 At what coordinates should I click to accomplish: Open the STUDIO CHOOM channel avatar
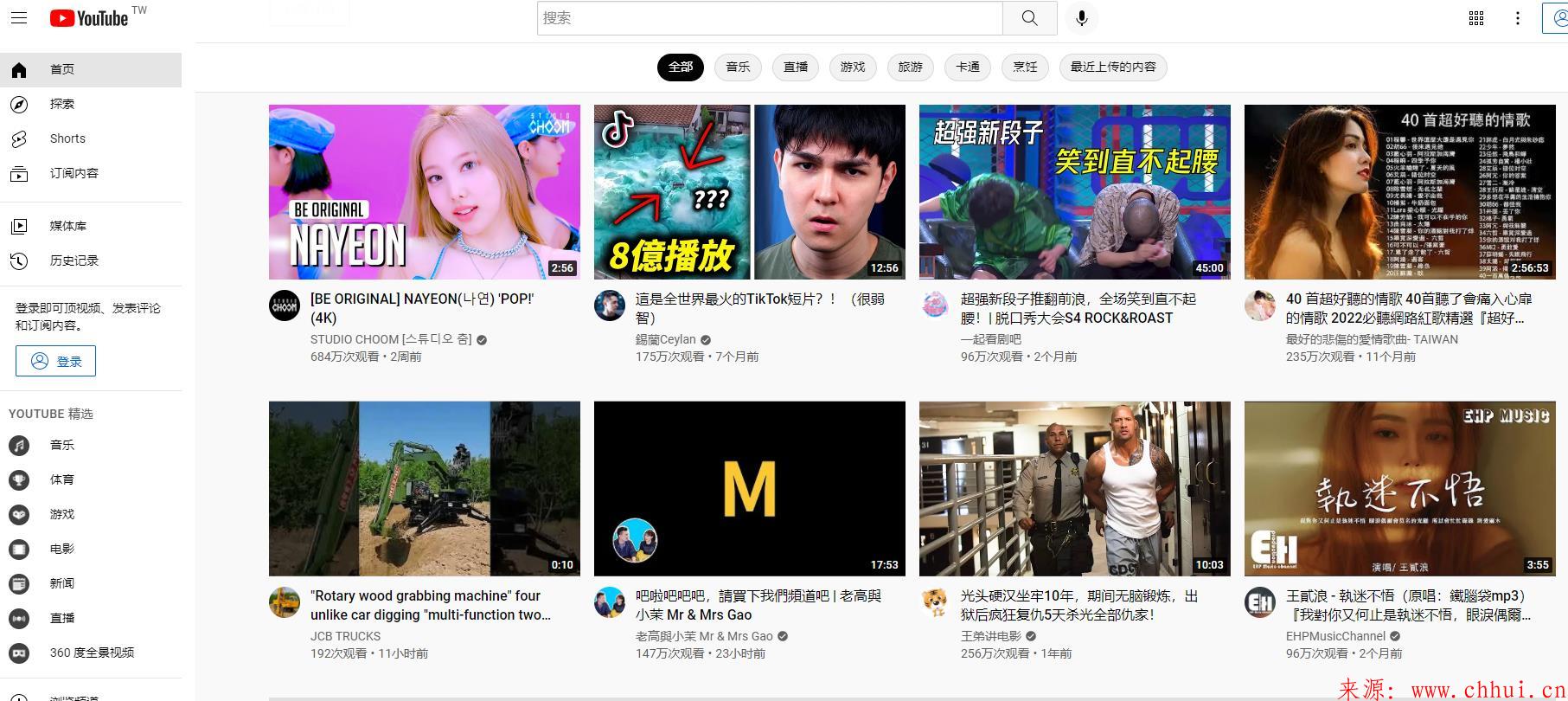coord(285,305)
